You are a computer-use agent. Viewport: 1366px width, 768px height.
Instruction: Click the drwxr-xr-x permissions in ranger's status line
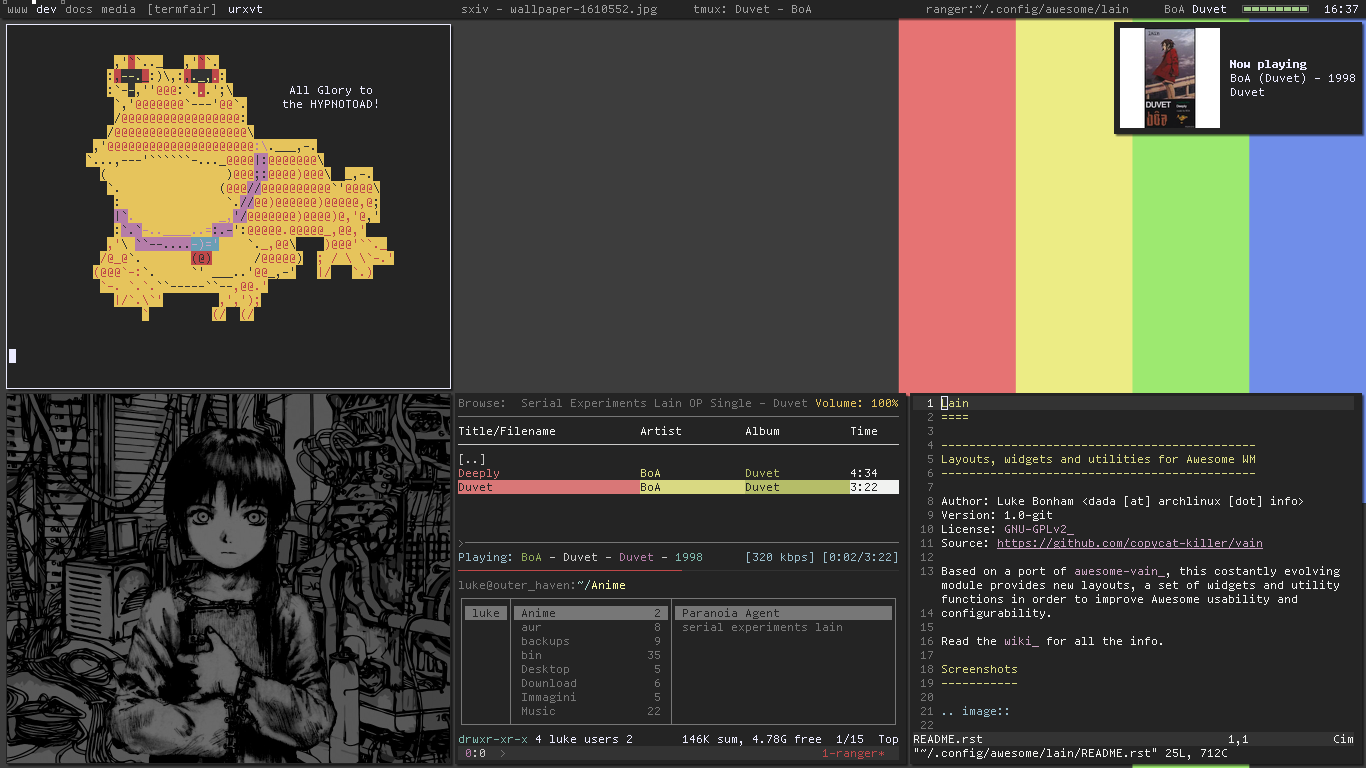[493, 739]
